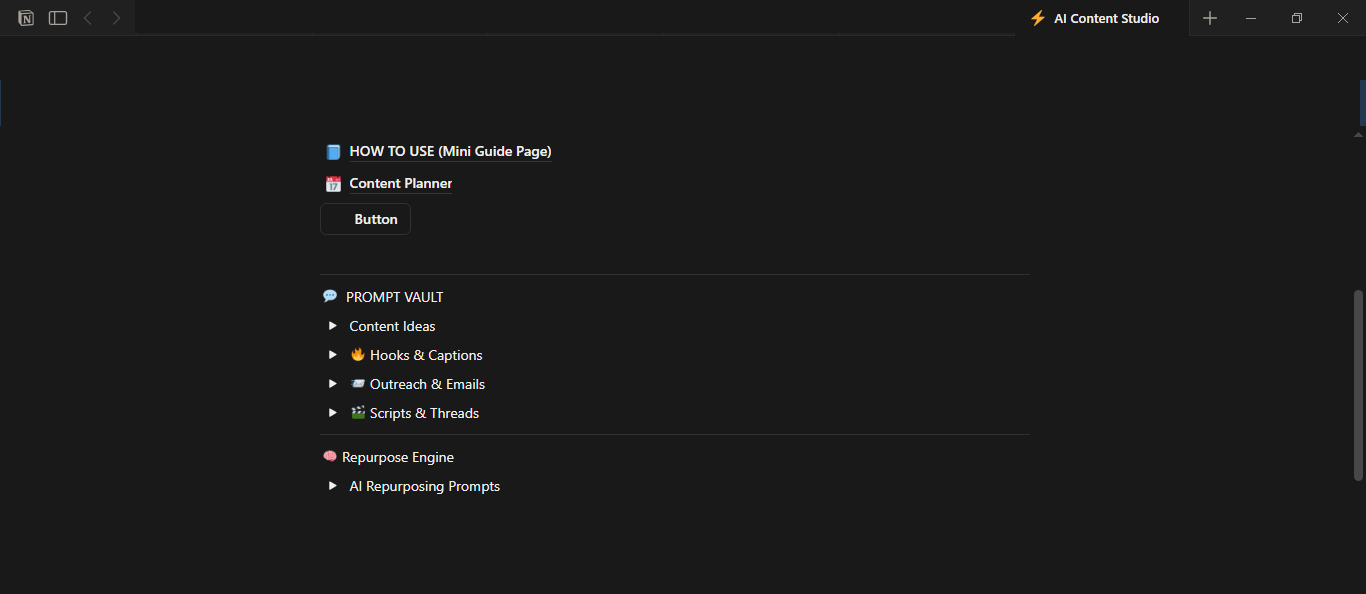This screenshot has height=594, width=1366.
Task: Click the speech bubble icon beside PROMPT VAULT
Action: click(329, 296)
